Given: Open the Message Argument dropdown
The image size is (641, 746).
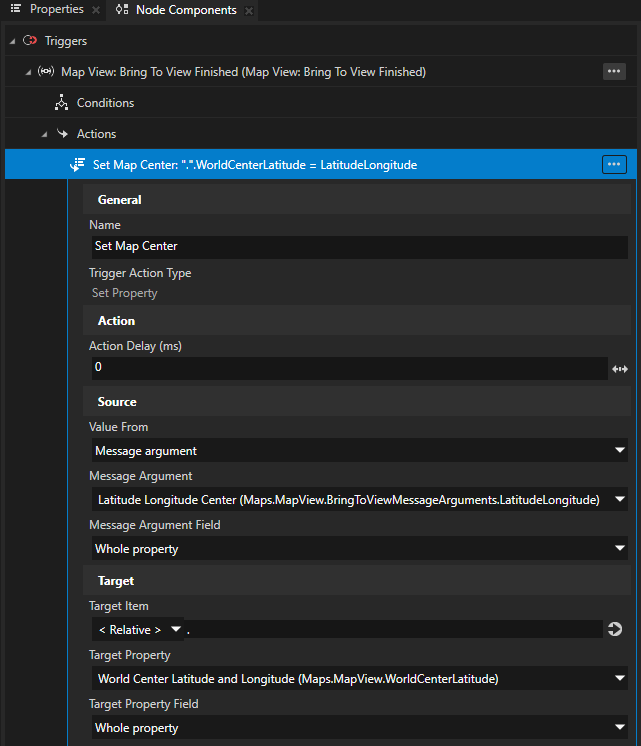Looking at the screenshot, I should point(358,500).
